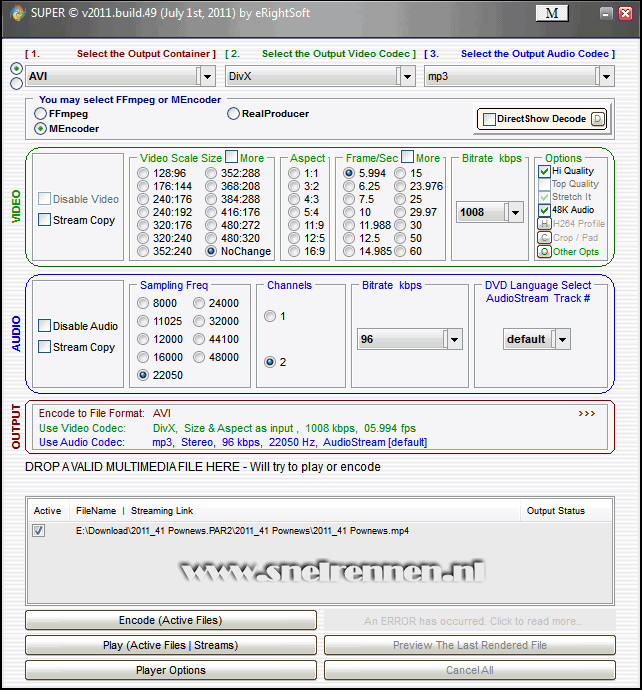The image size is (642, 690).
Task: Choose 48000 sampling frequency
Action: [x=199, y=357]
